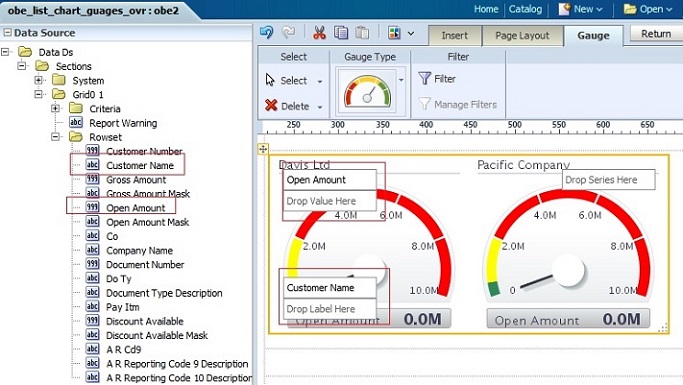Click numeric icon beside Customer Number
Viewport: 683px width, 385px height.
pos(92,151)
